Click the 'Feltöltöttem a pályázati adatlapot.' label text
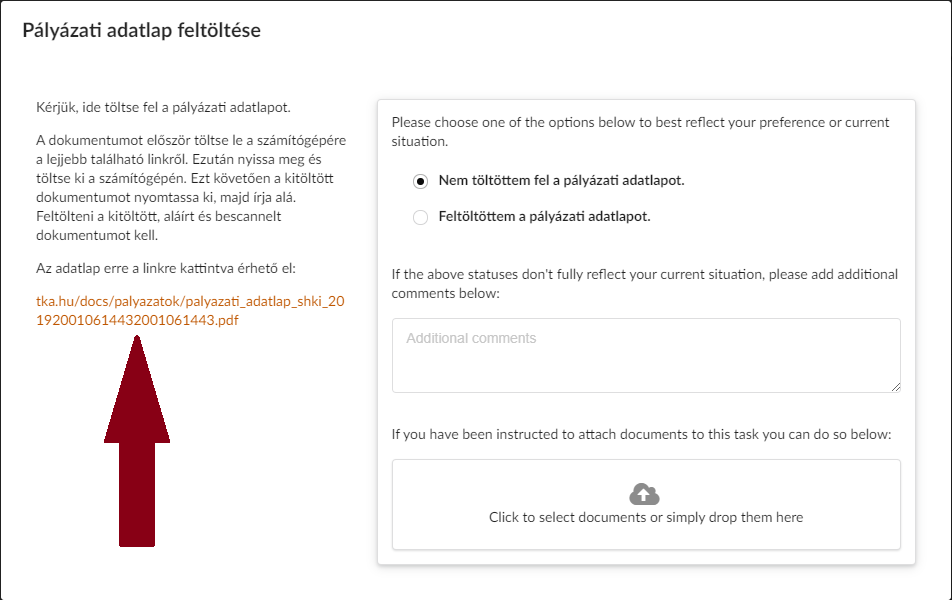952x600 pixels. tap(544, 216)
